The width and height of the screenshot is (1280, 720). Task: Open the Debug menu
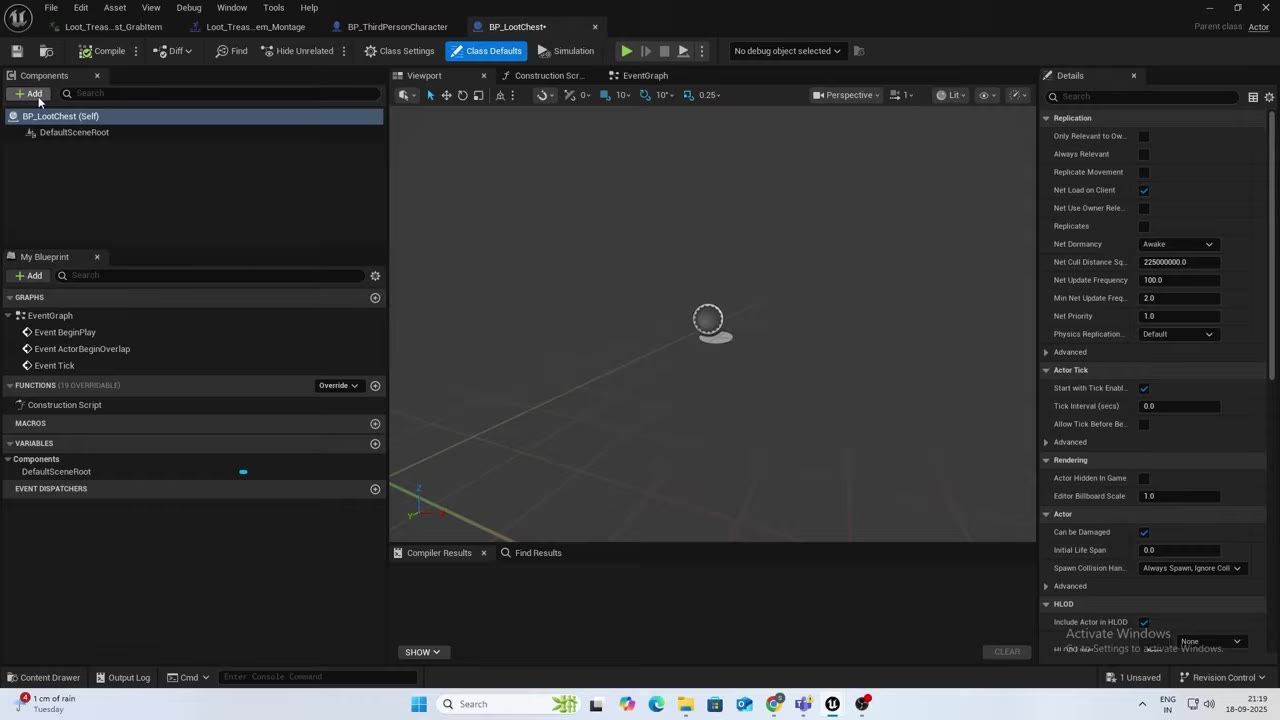pos(189,8)
